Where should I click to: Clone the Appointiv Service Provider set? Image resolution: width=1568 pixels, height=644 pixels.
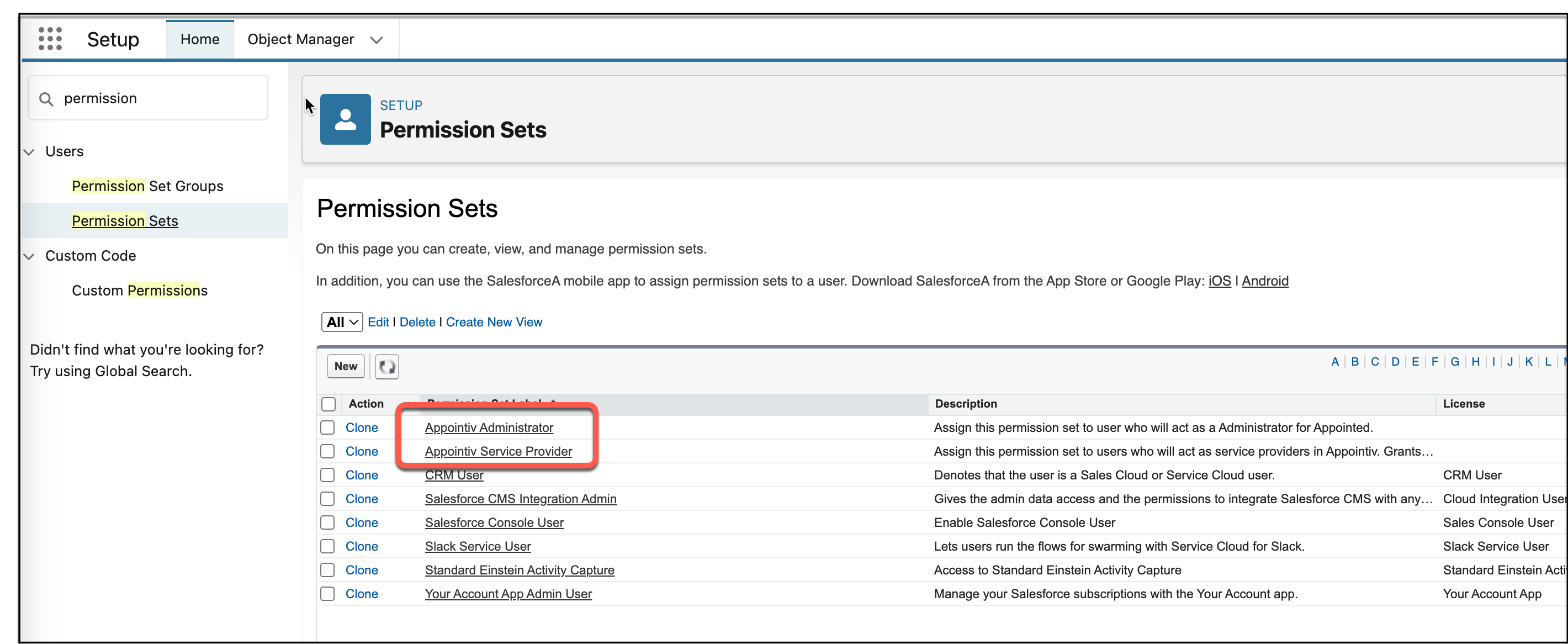[362, 452]
